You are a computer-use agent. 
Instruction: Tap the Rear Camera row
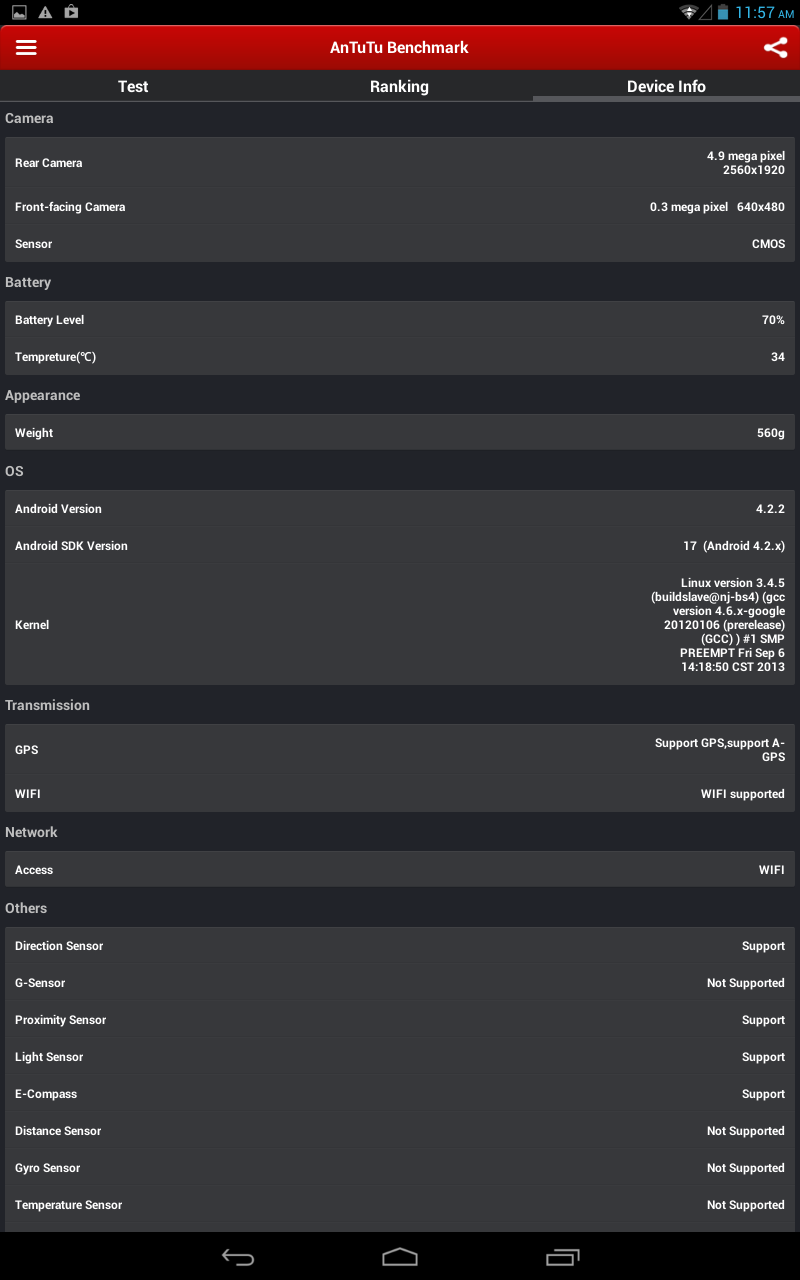[400, 163]
